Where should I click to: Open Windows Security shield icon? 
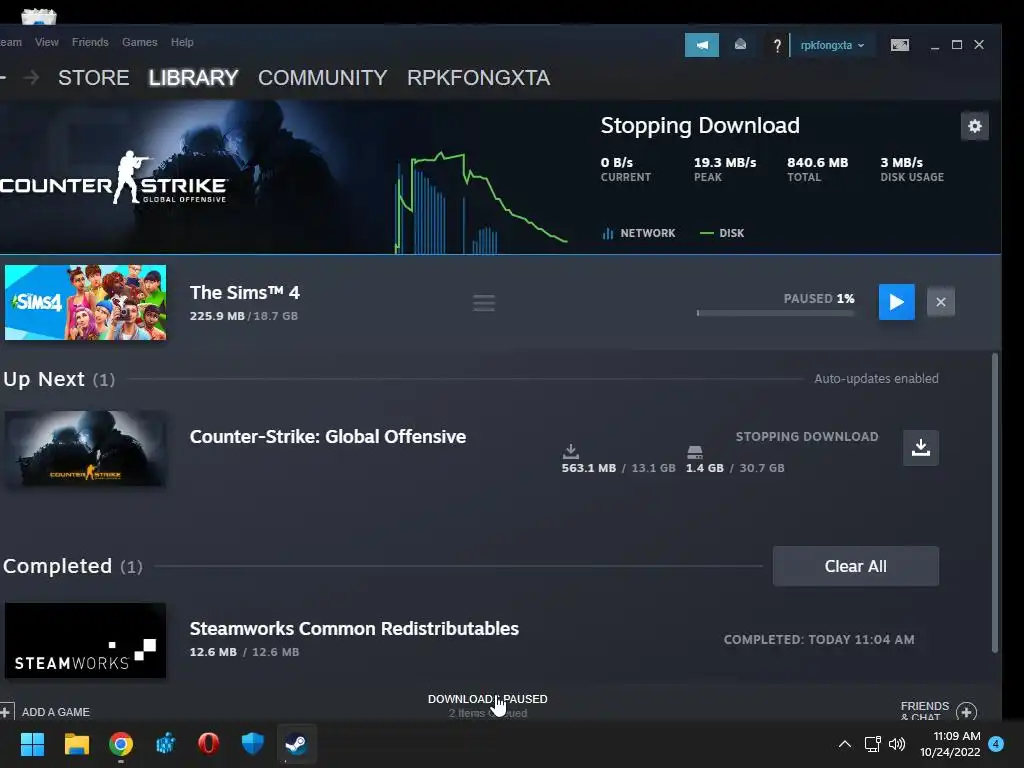(253, 743)
